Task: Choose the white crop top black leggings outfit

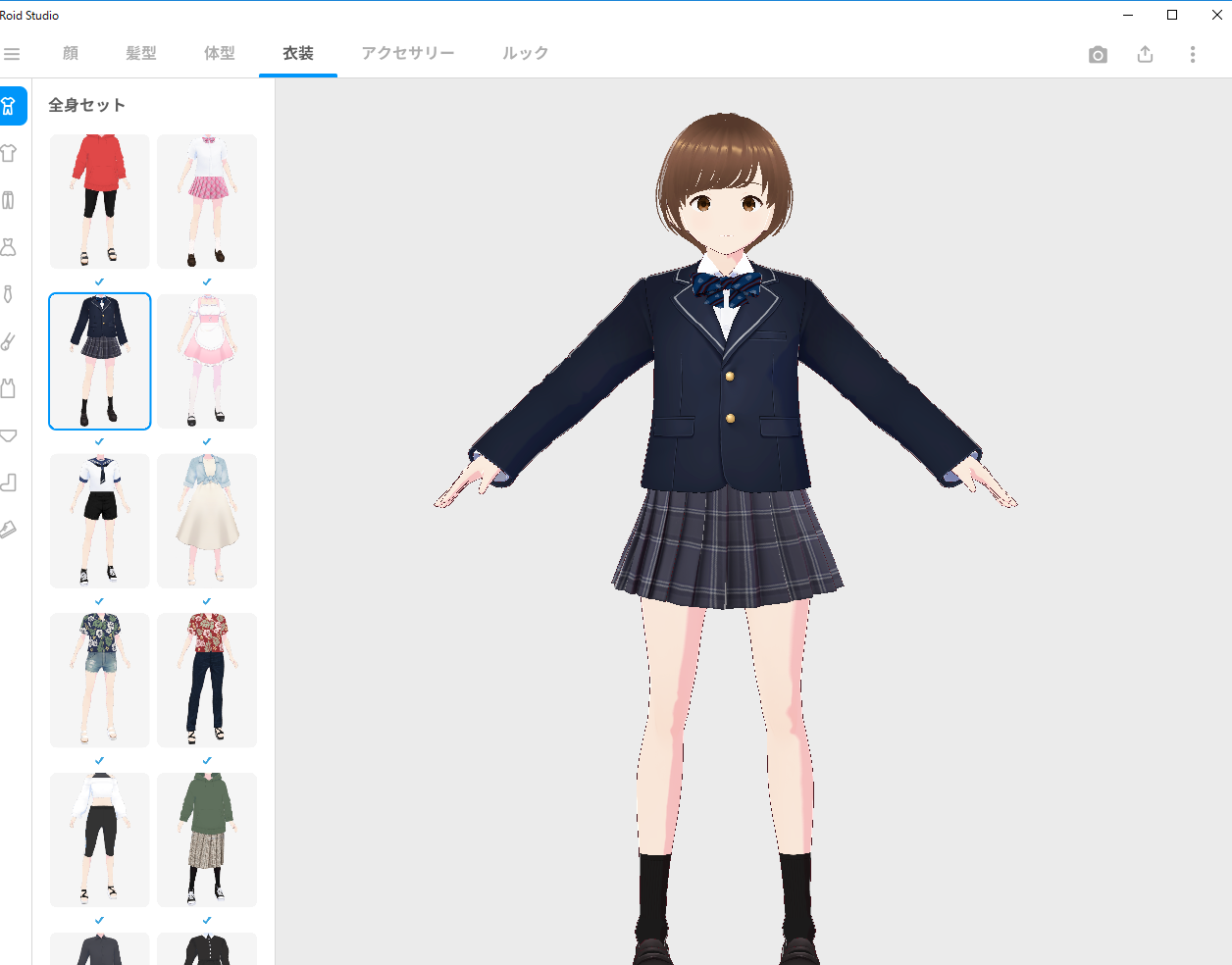Action: coord(100,839)
